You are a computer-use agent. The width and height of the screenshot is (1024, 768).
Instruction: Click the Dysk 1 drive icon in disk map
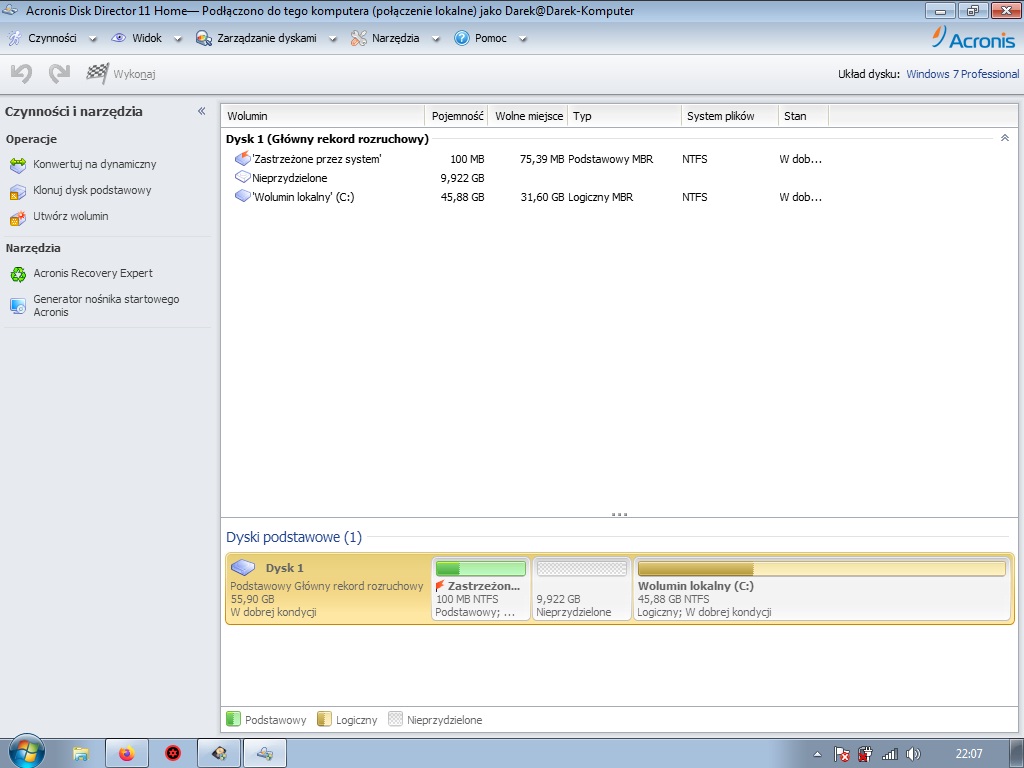coord(243,567)
